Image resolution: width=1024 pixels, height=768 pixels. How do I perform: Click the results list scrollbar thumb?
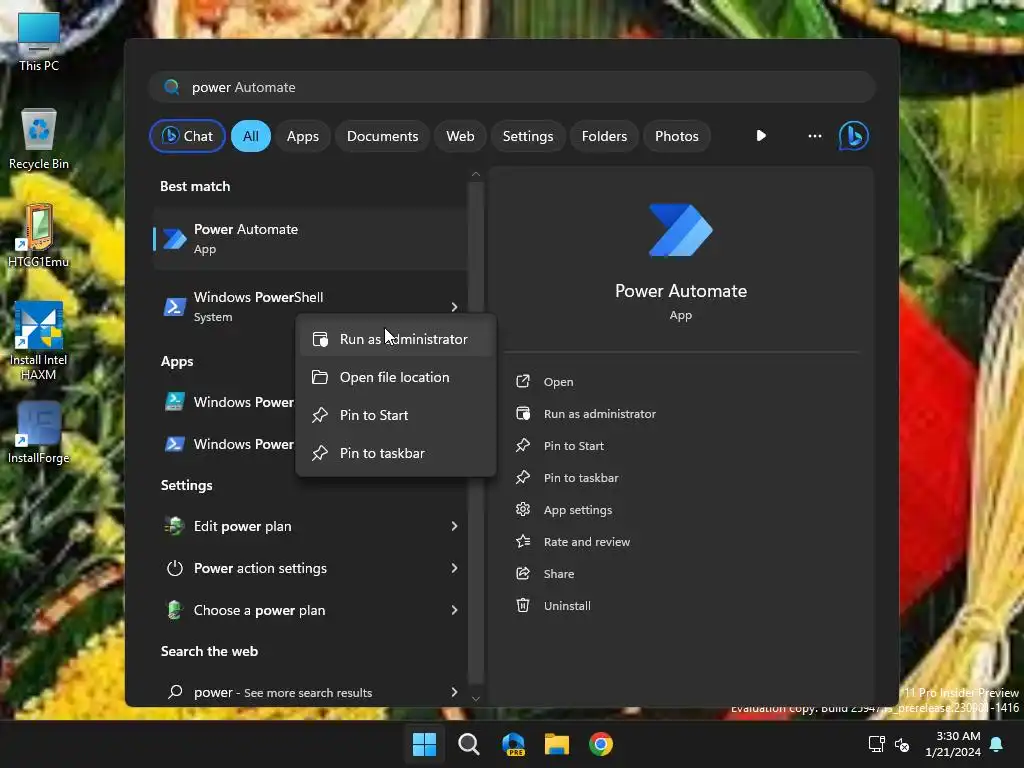[476, 431]
